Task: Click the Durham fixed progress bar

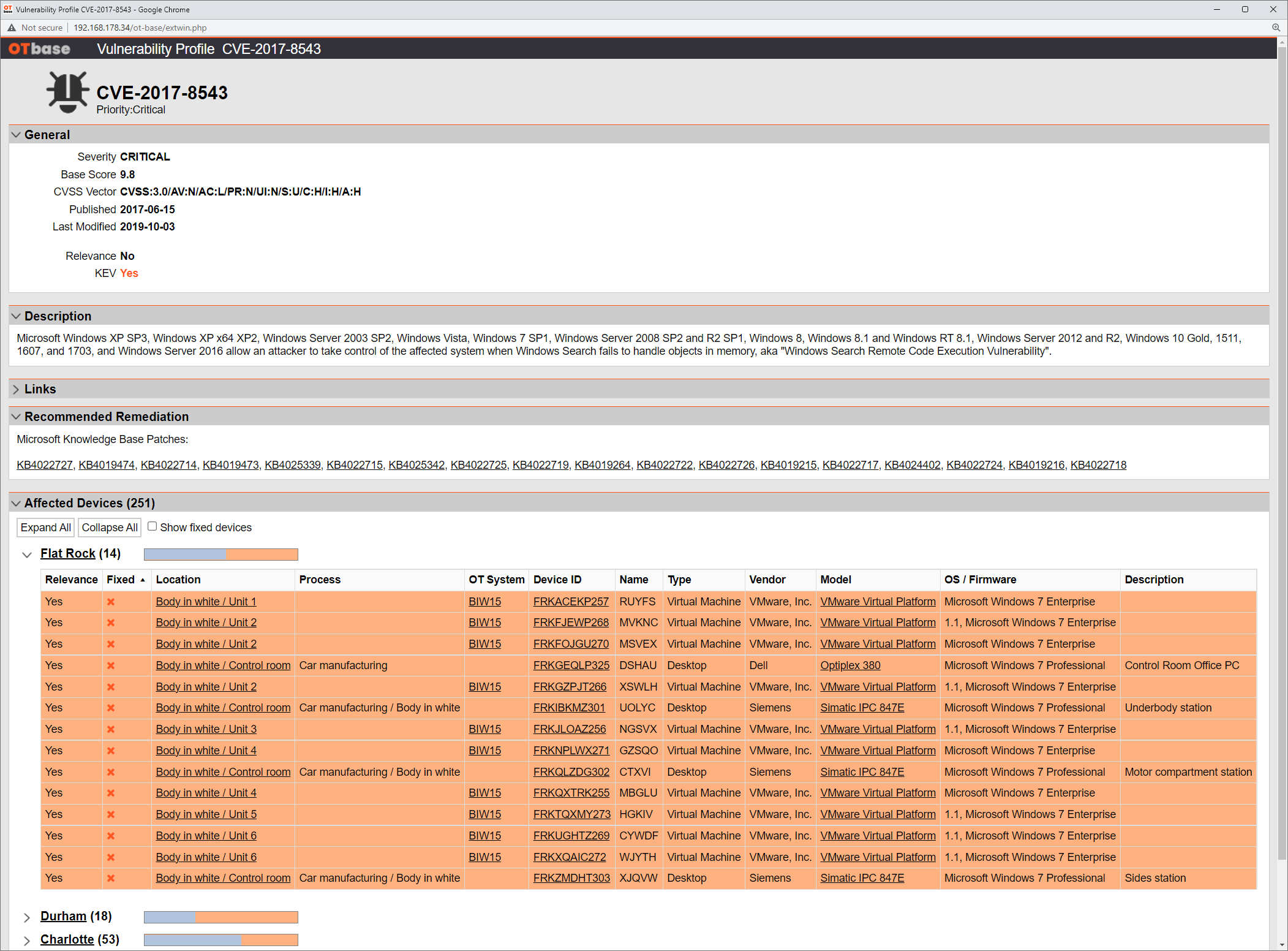Action: click(x=221, y=917)
